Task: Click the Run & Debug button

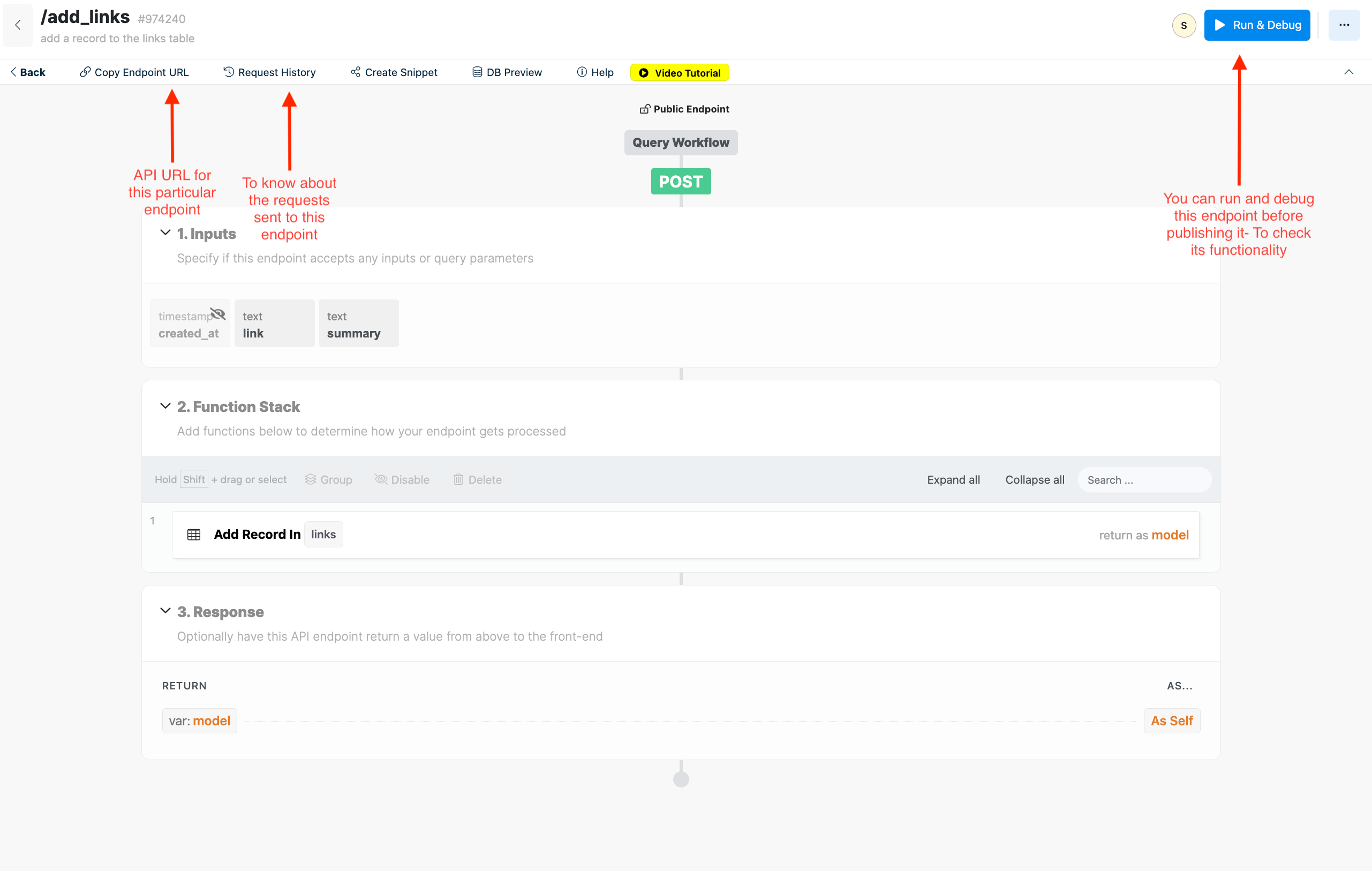Action: tap(1256, 25)
